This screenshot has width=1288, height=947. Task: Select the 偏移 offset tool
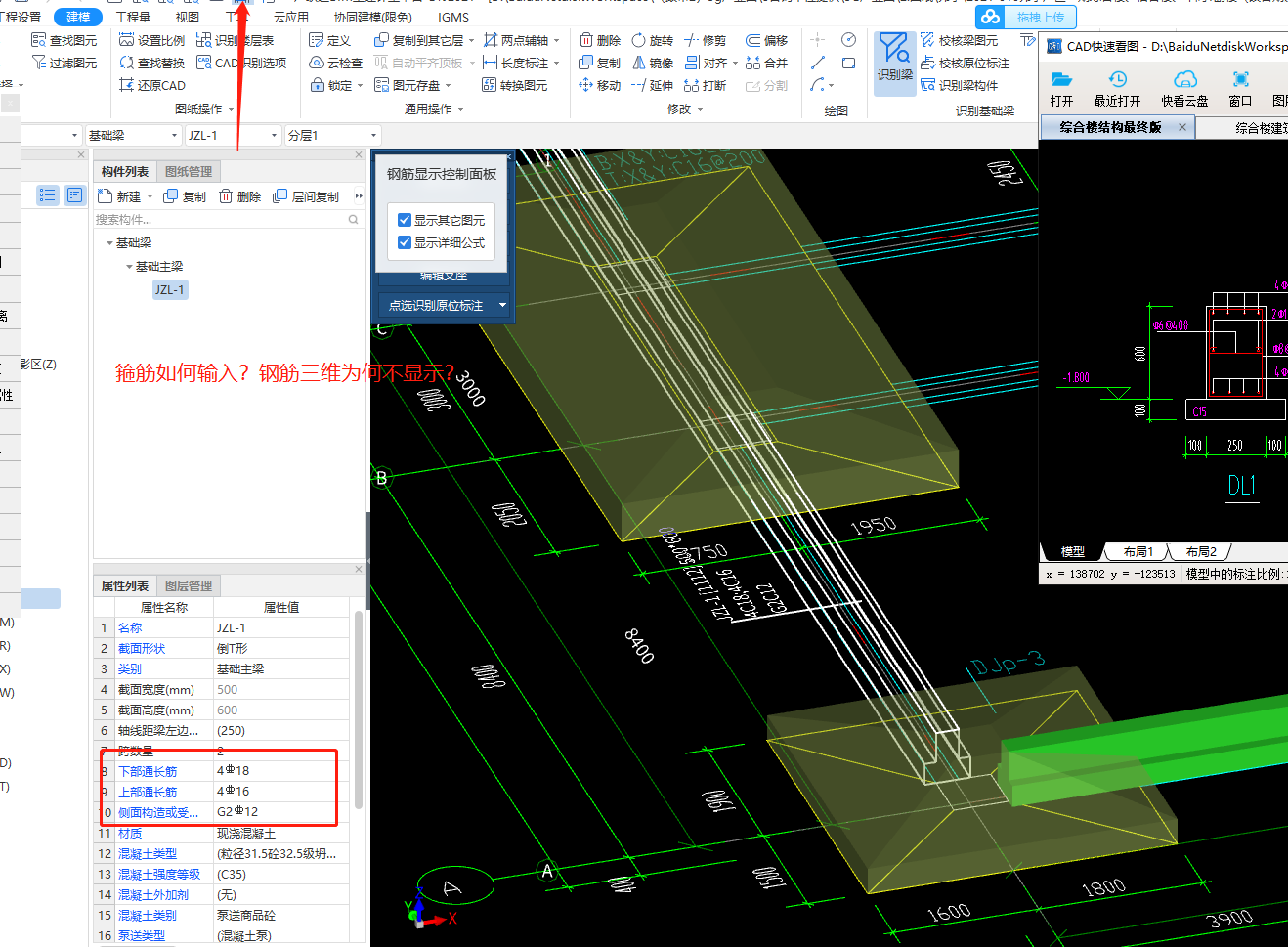click(767, 40)
